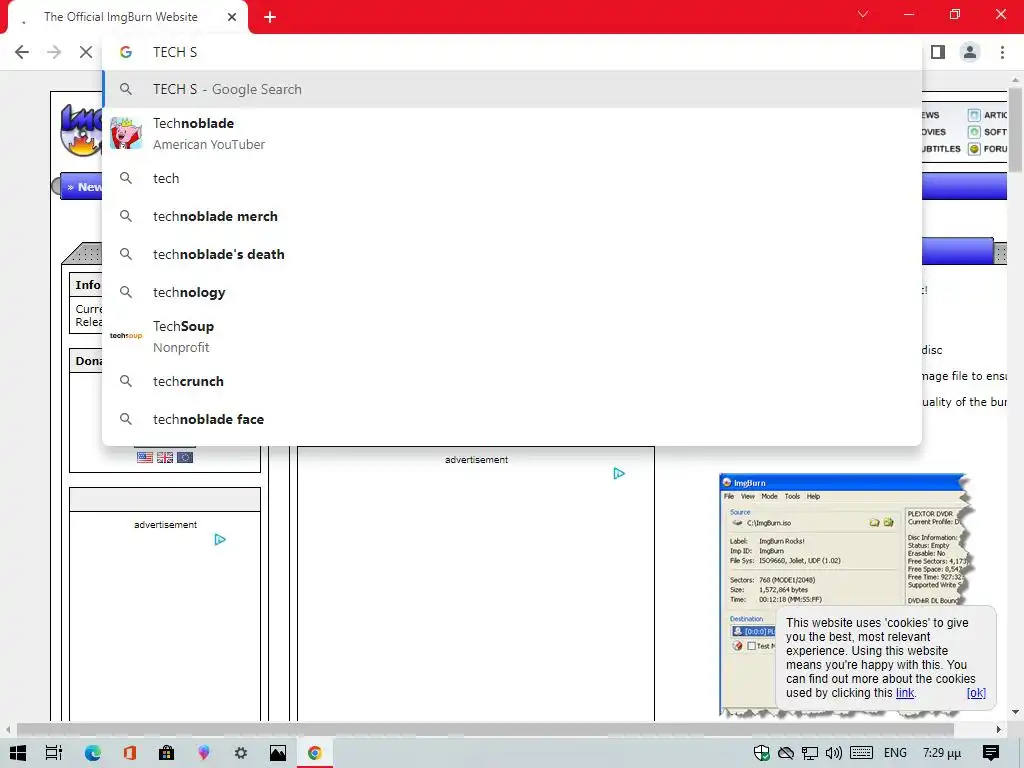
Task: Select technology suggestion
Action: tap(512, 292)
